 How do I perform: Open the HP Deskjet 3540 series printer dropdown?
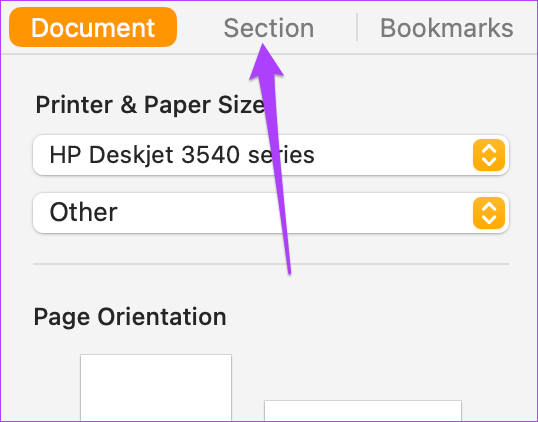pyautogui.click(x=271, y=155)
